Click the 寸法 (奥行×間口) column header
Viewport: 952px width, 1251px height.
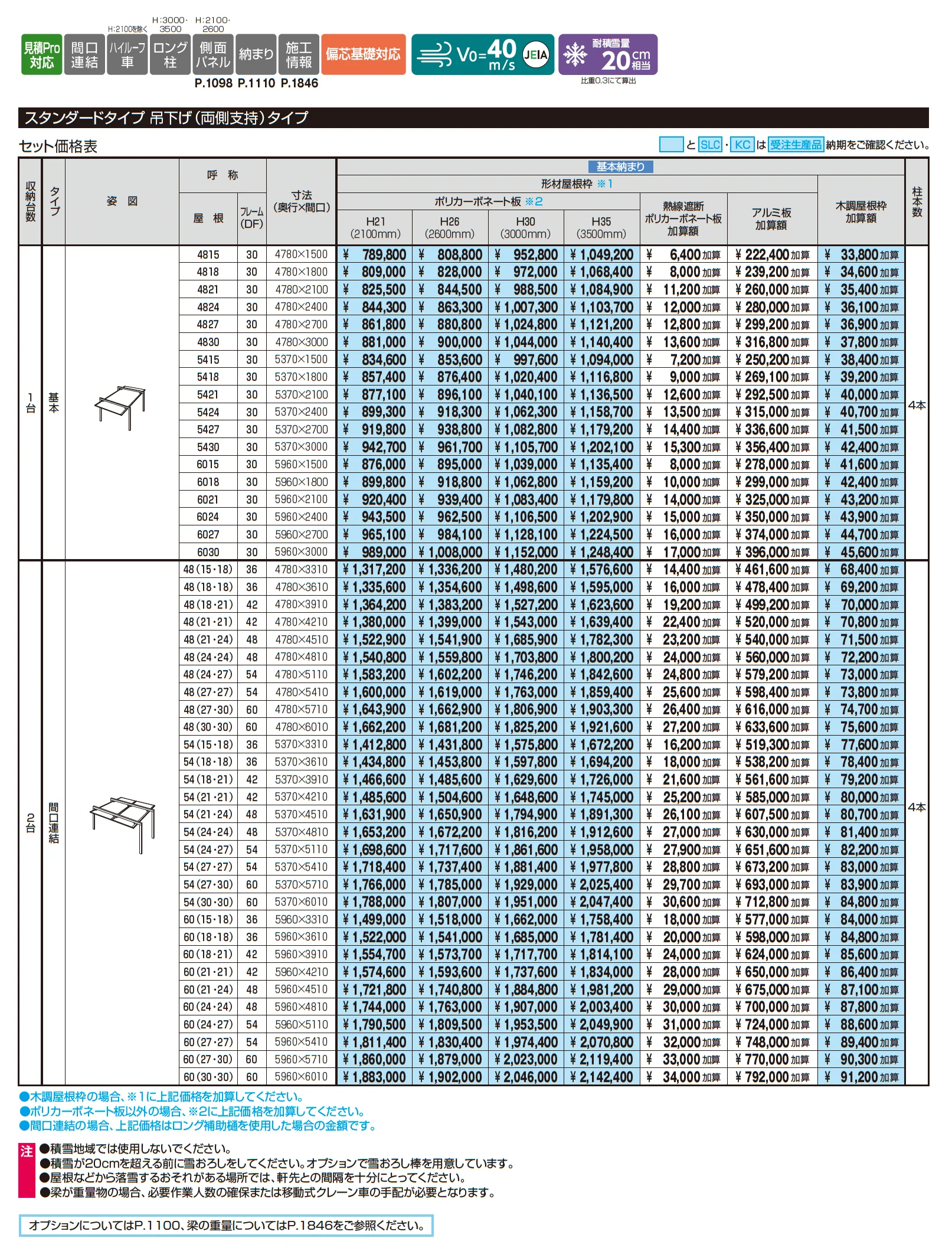point(302,201)
